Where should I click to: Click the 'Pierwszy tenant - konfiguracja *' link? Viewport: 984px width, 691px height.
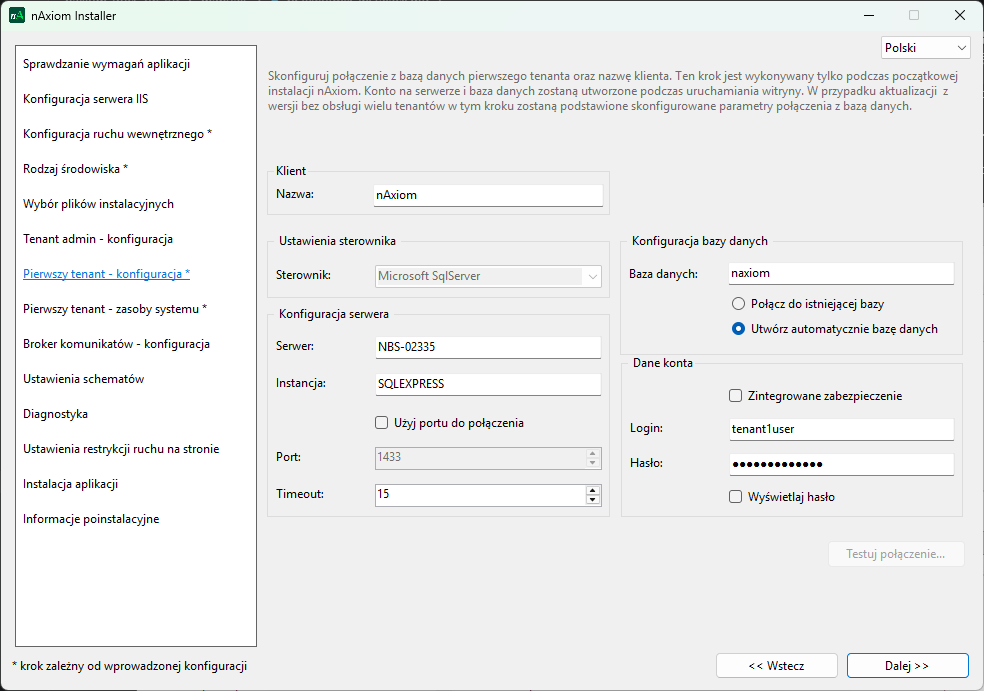pyautogui.click(x=107, y=274)
